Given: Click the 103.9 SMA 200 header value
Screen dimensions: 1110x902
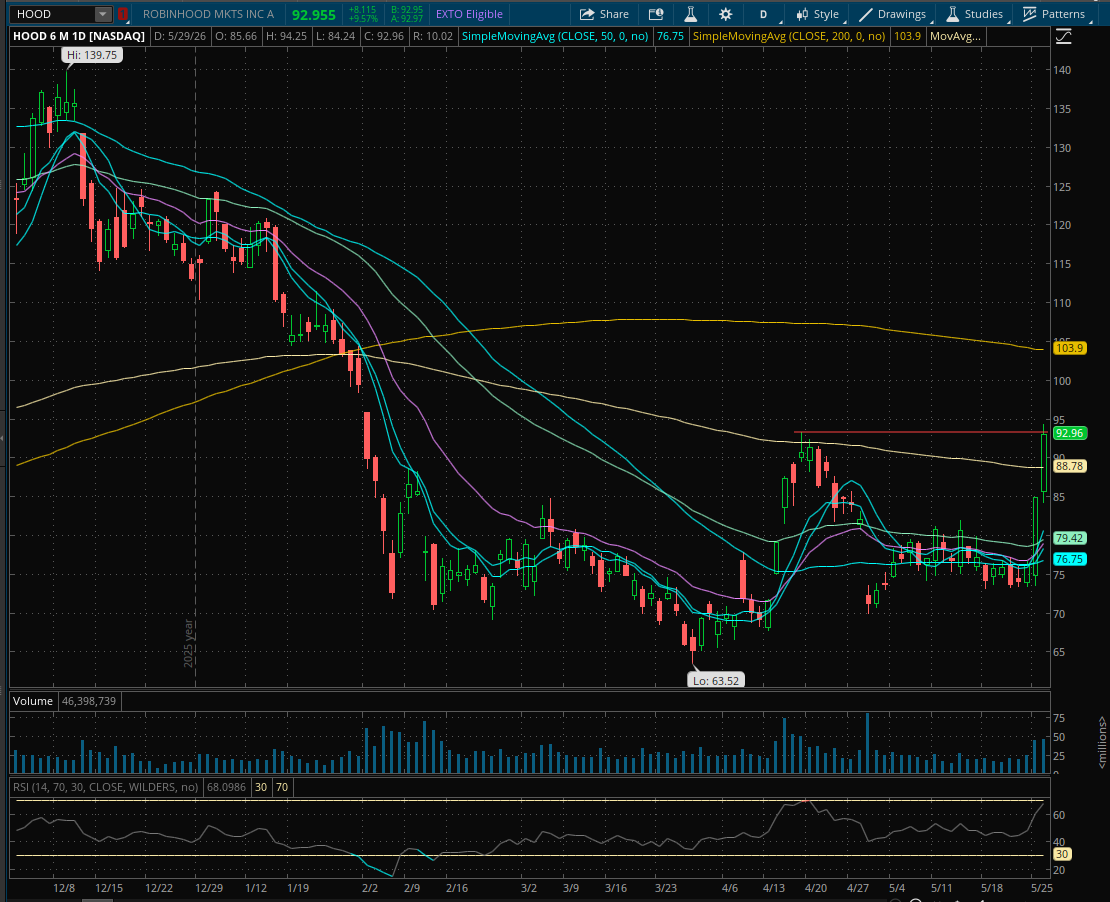Looking at the screenshot, I should [907, 35].
